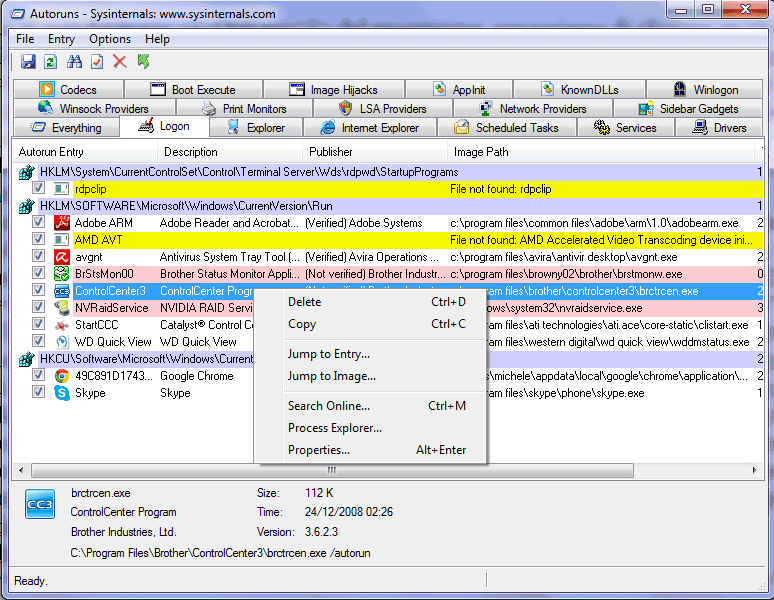This screenshot has width=774, height=600.
Task: Click the Save toolbar icon
Action: pos(28,62)
